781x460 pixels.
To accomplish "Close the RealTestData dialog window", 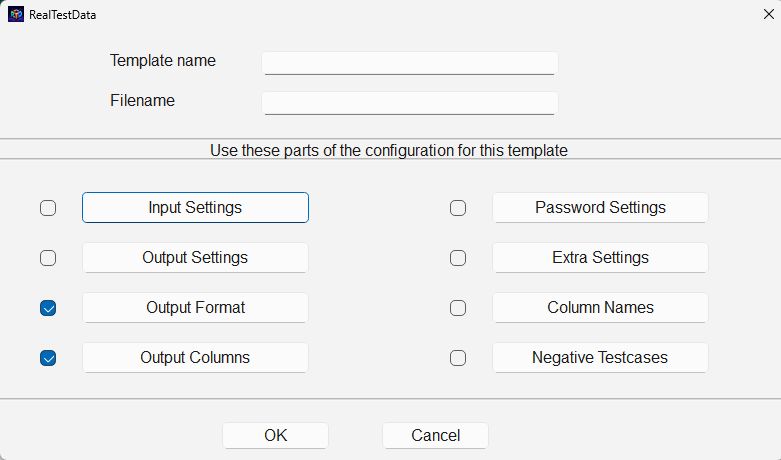I will click(769, 14).
